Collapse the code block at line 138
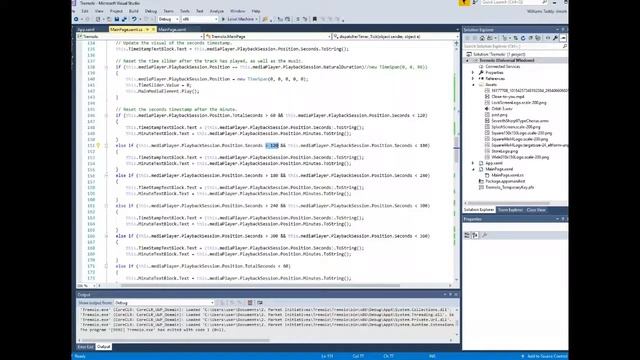The width and height of the screenshot is (640, 360). click(107, 67)
